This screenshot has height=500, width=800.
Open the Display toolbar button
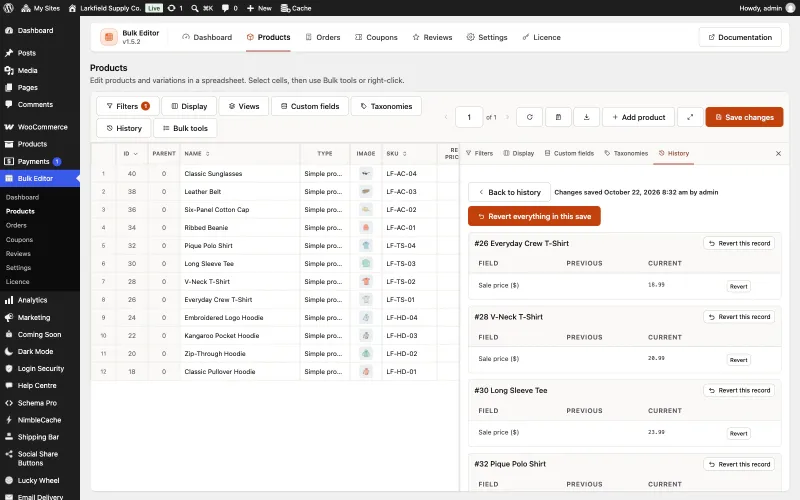point(189,106)
